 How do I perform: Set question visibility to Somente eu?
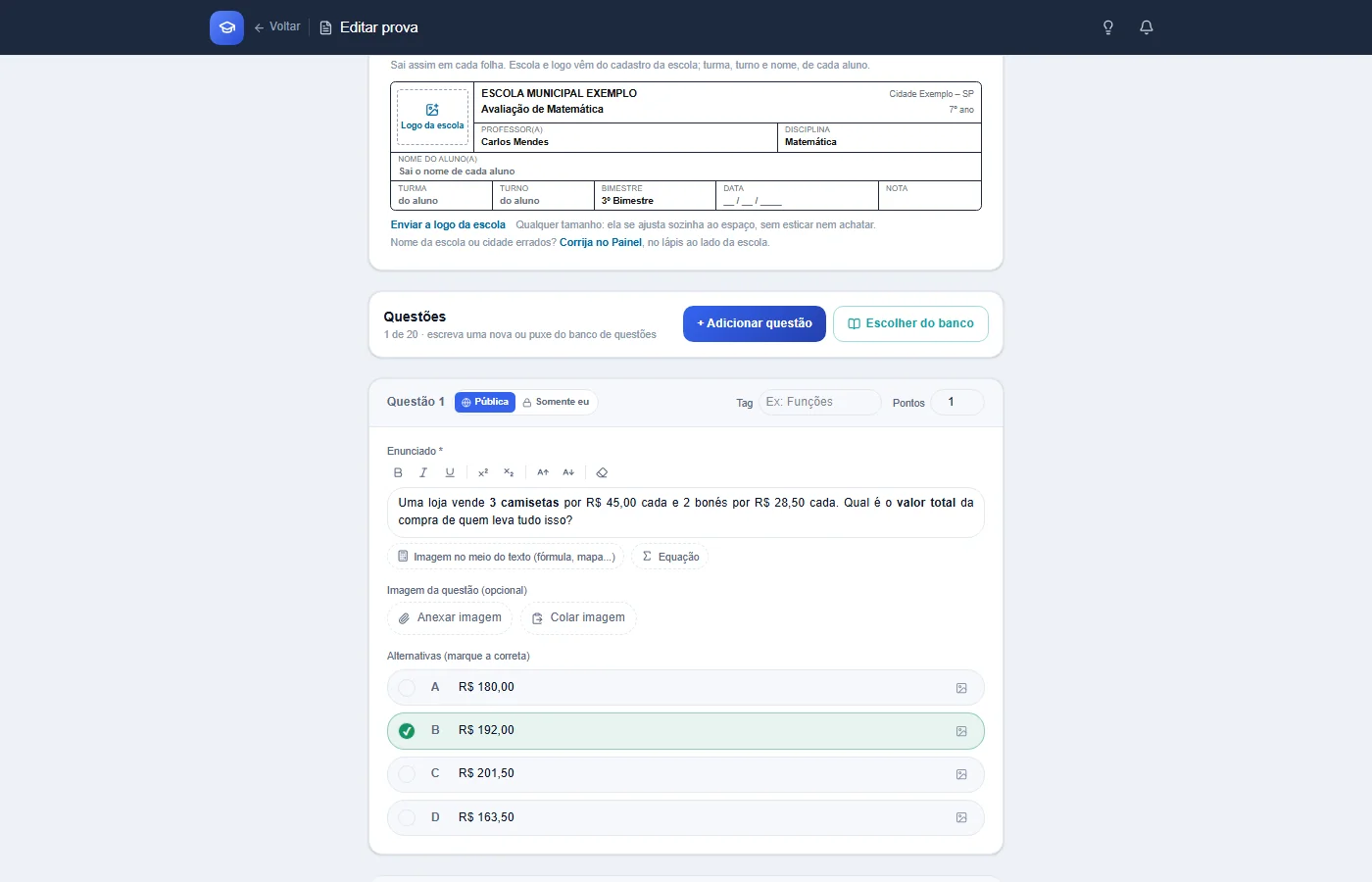556,402
